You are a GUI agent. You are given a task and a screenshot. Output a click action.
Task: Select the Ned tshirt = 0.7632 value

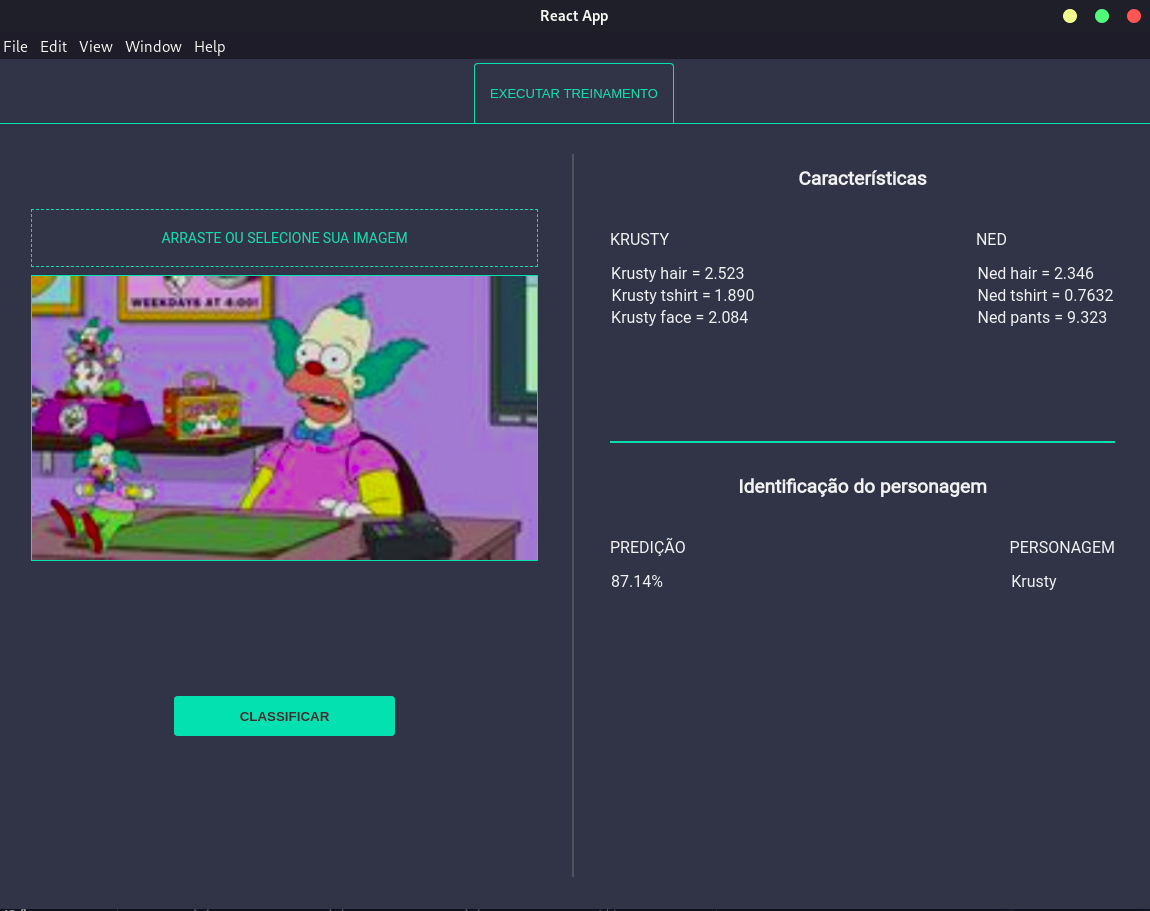pyautogui.click(x=1045, y=296)
